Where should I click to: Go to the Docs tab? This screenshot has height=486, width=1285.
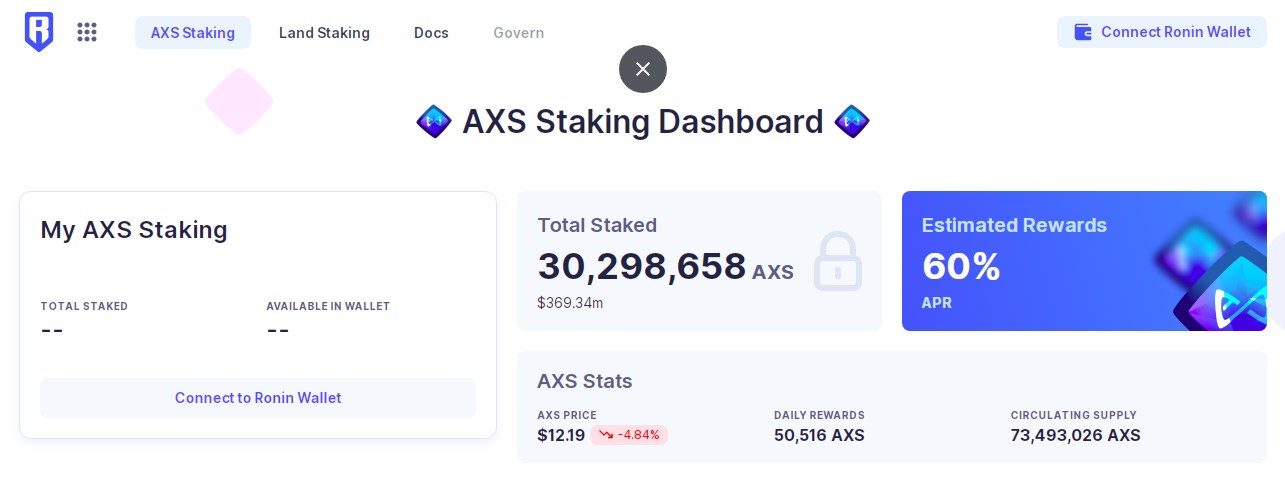pos(431,32)
